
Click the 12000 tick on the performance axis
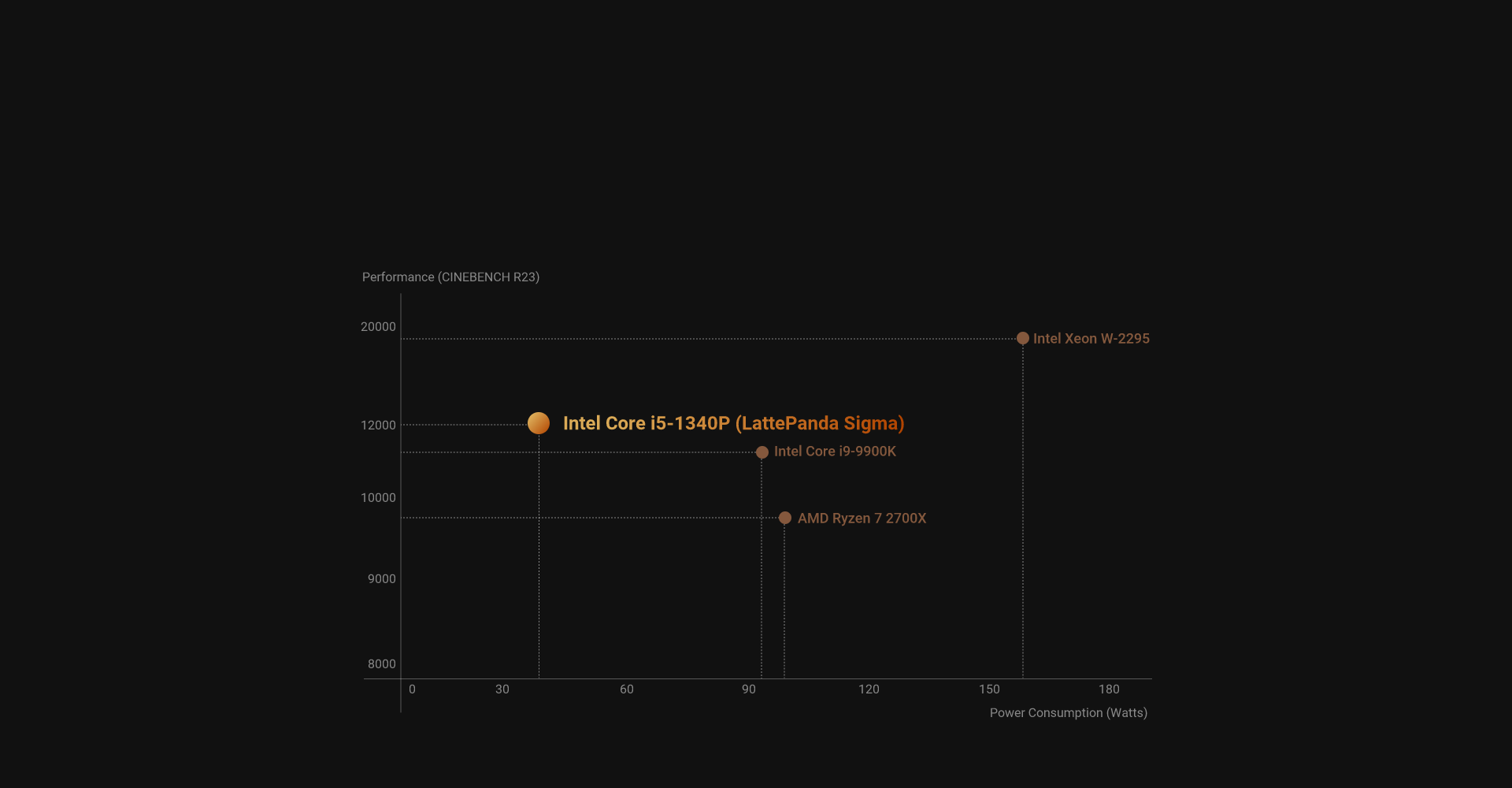pos(378,426)
